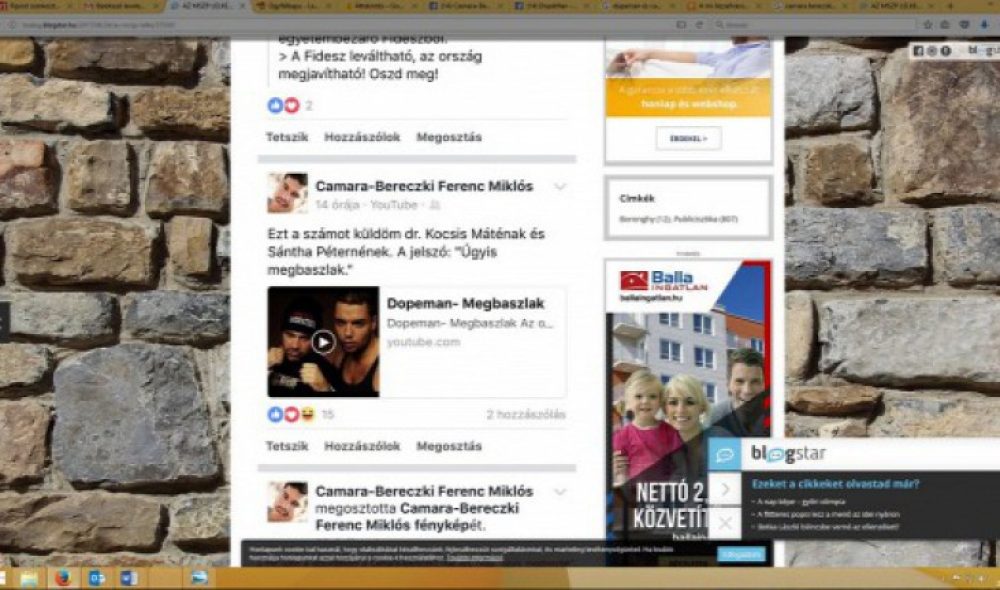The height and width of the screenshot is (590, 1000).
Task: Click Tetszik under the Fidesz post
Action: [287, 136]
